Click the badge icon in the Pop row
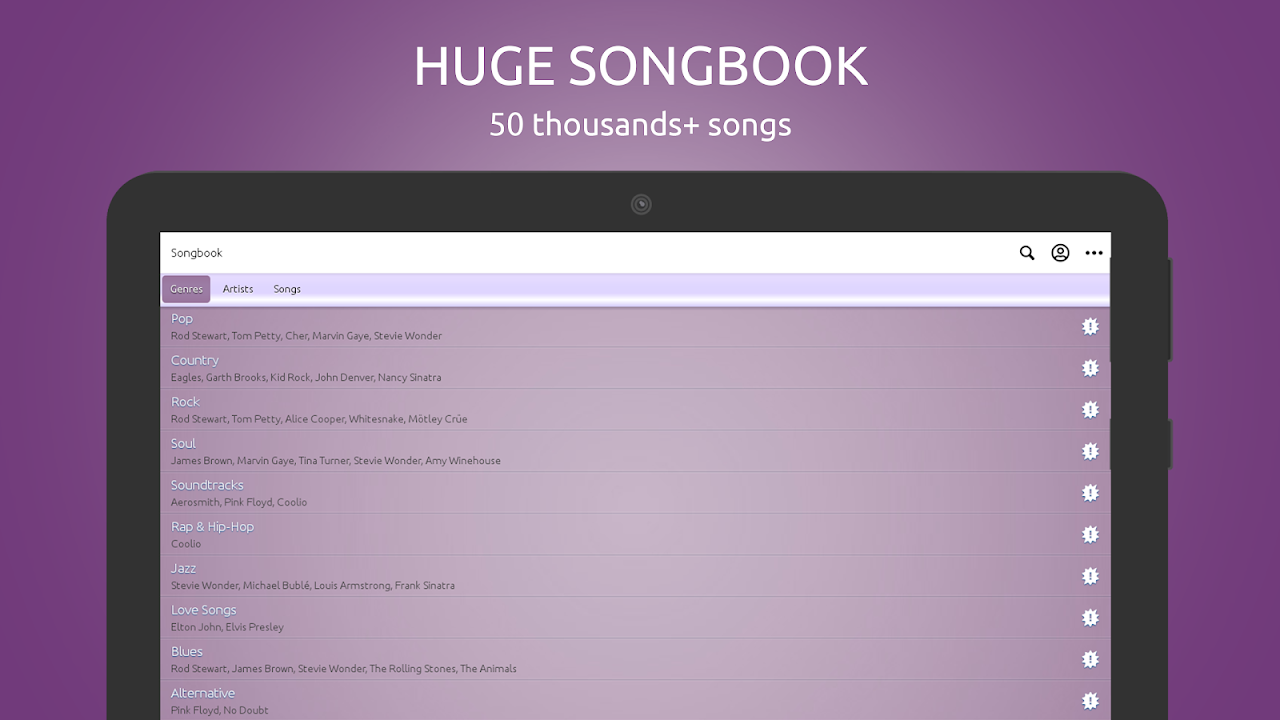The height and width of the screenshot is (720, 1280). click(x=1090, y=326)
